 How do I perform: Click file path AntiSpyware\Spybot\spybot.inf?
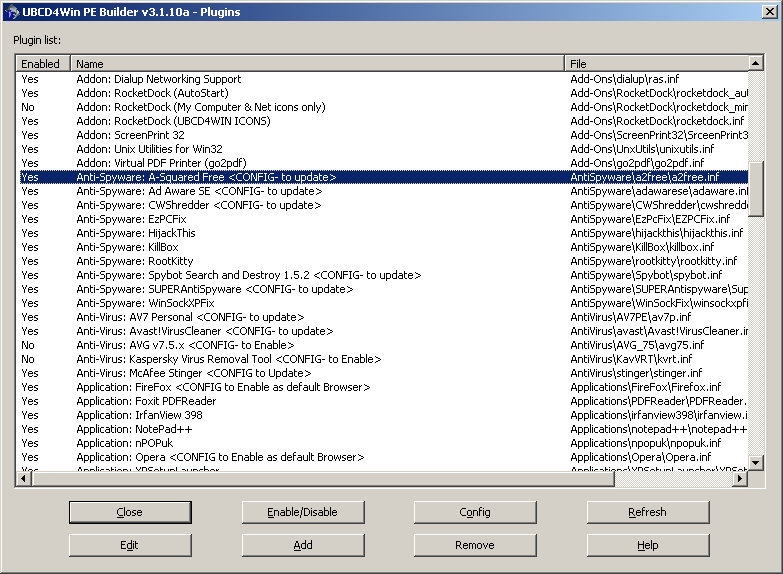[x=646, y=275]
